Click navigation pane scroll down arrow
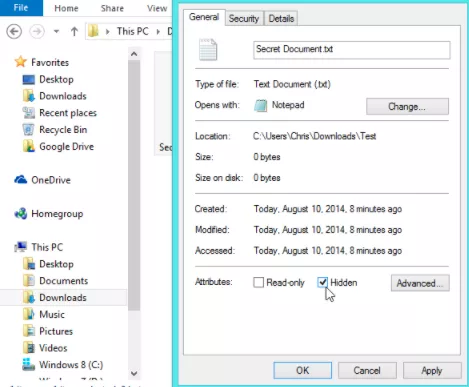The width and height of the screenshot is (469, 387). [x=134, y=373]
